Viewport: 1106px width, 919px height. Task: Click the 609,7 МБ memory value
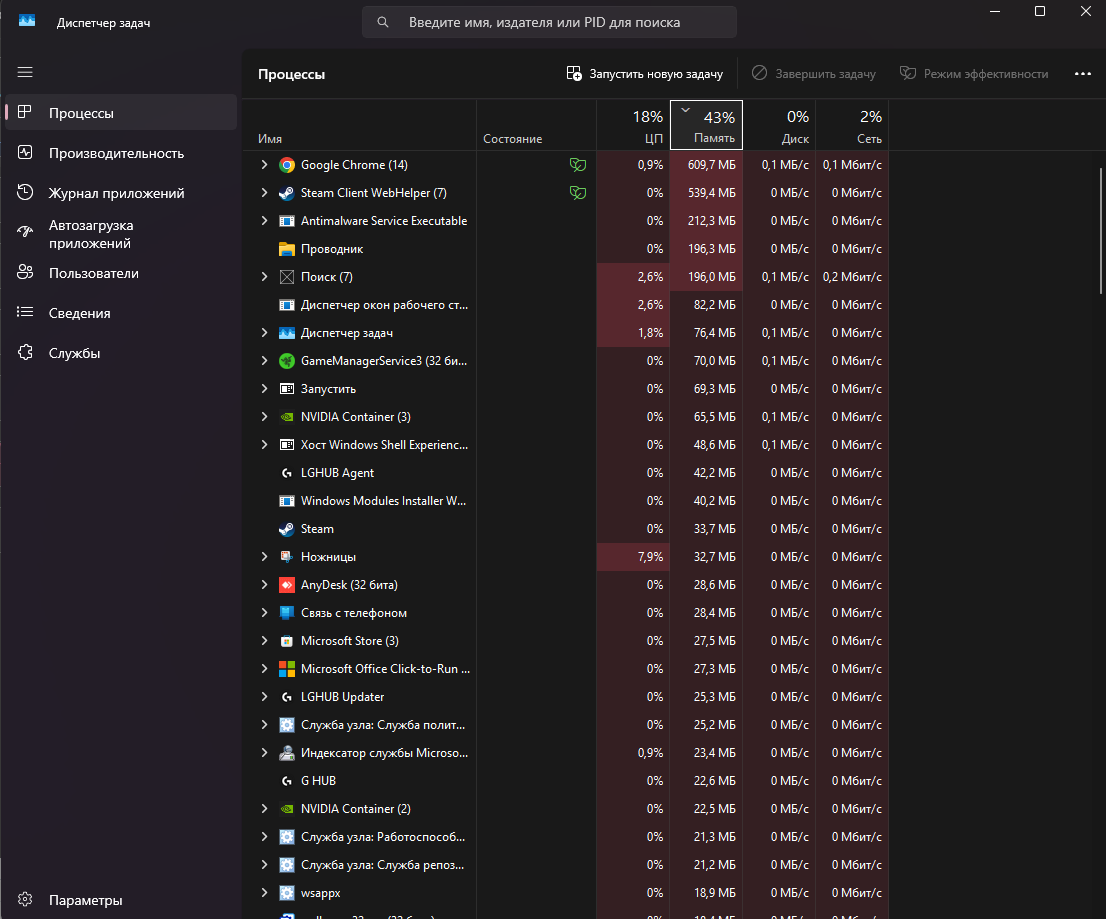tap(712, 165)
